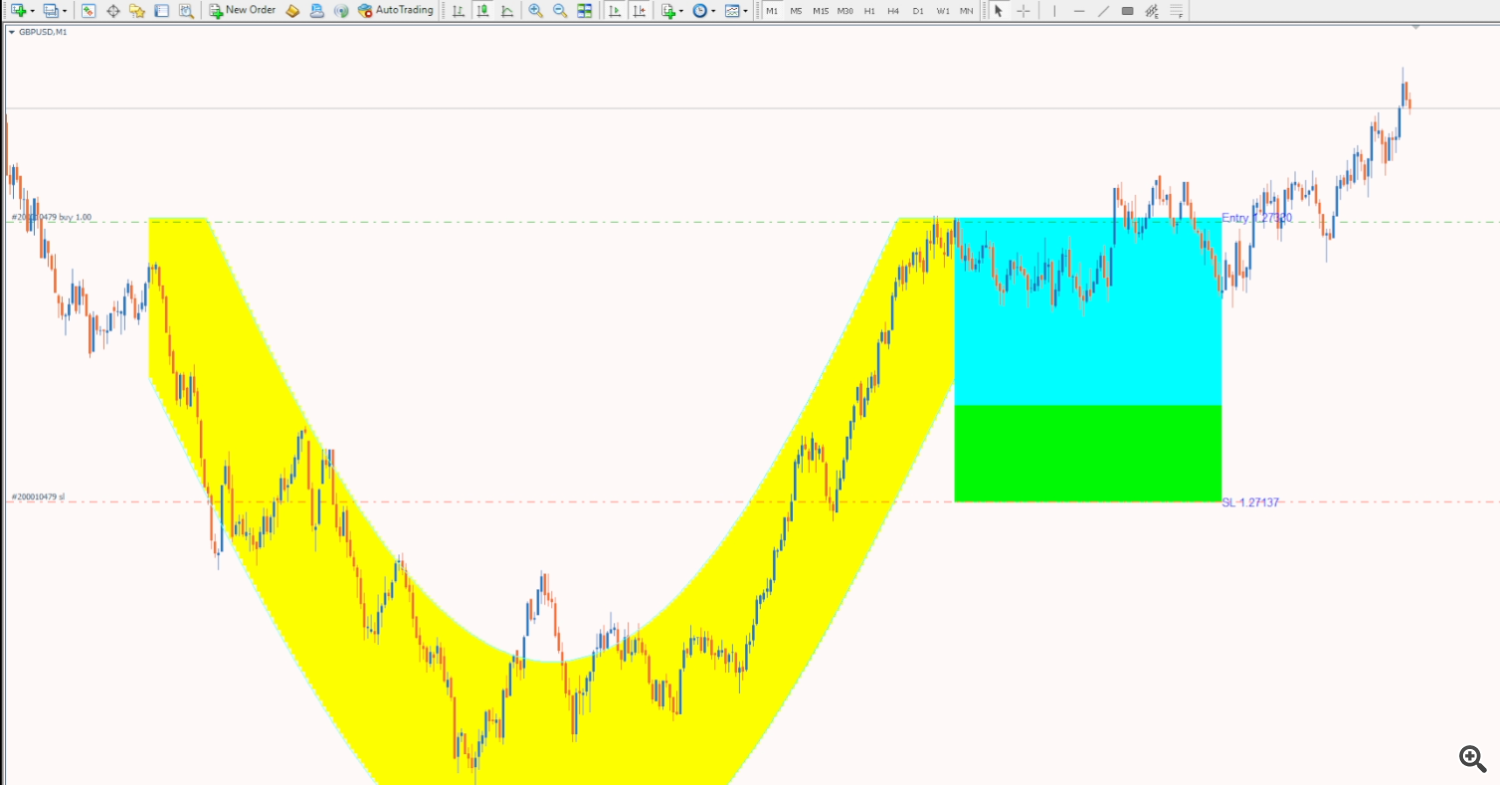
Task: Select the green rectangle on the chart
Action: [x=1088, y=453]
